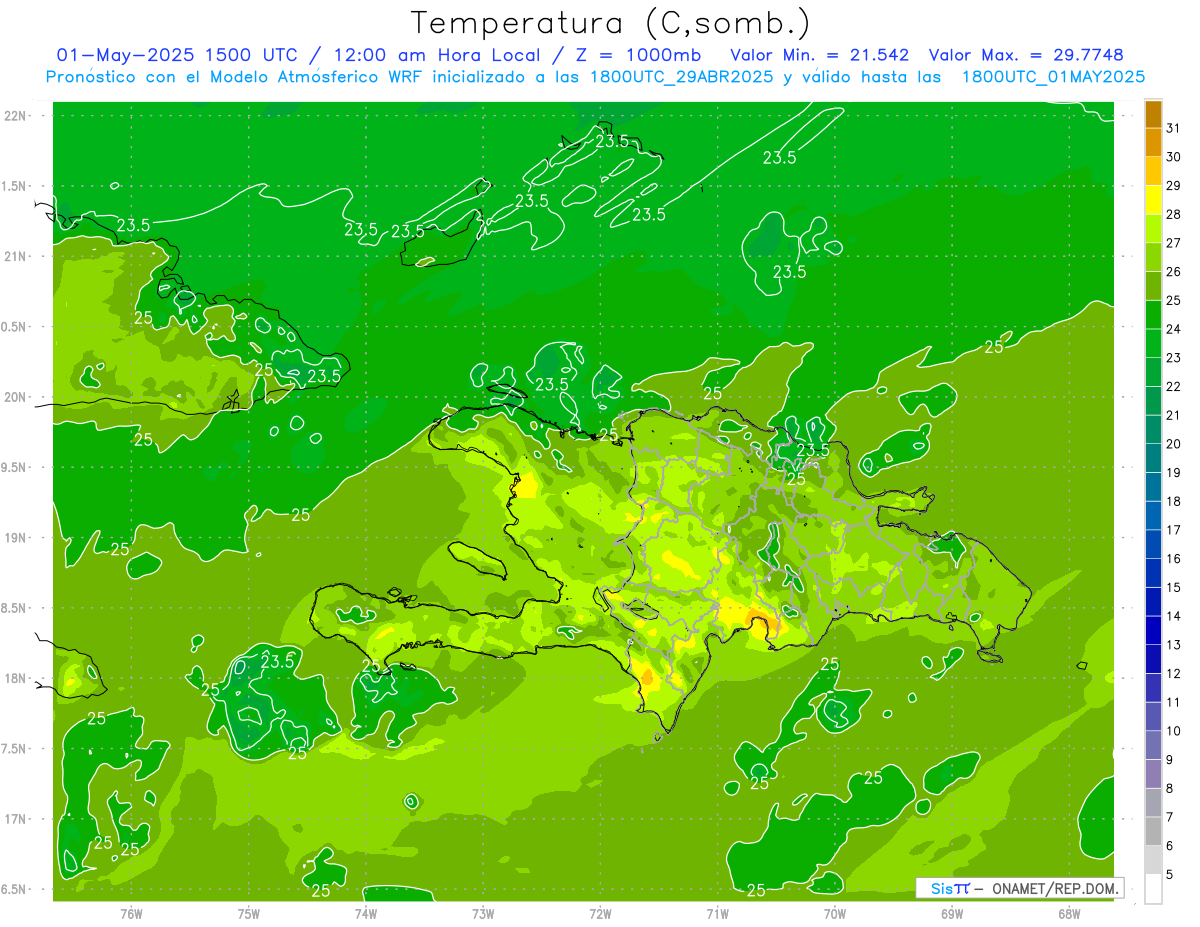Click the '12' colorbar label
Screen dimensions: 1200x927
click(1174, 673)
